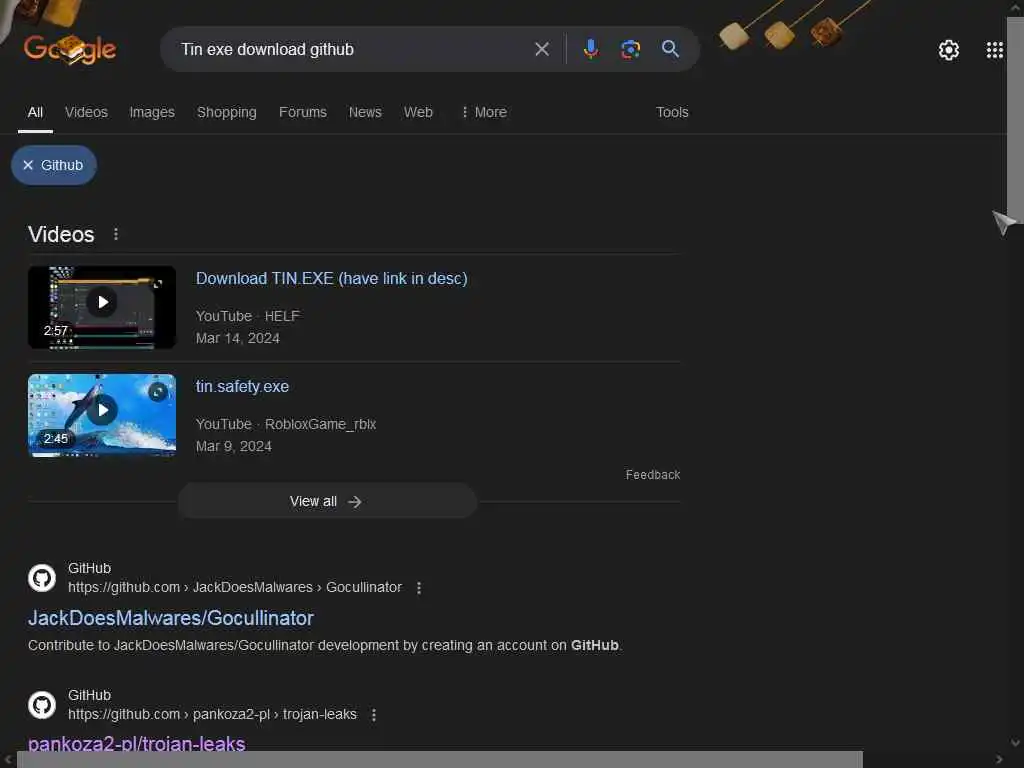Select the All results tab

pos(35,112)
